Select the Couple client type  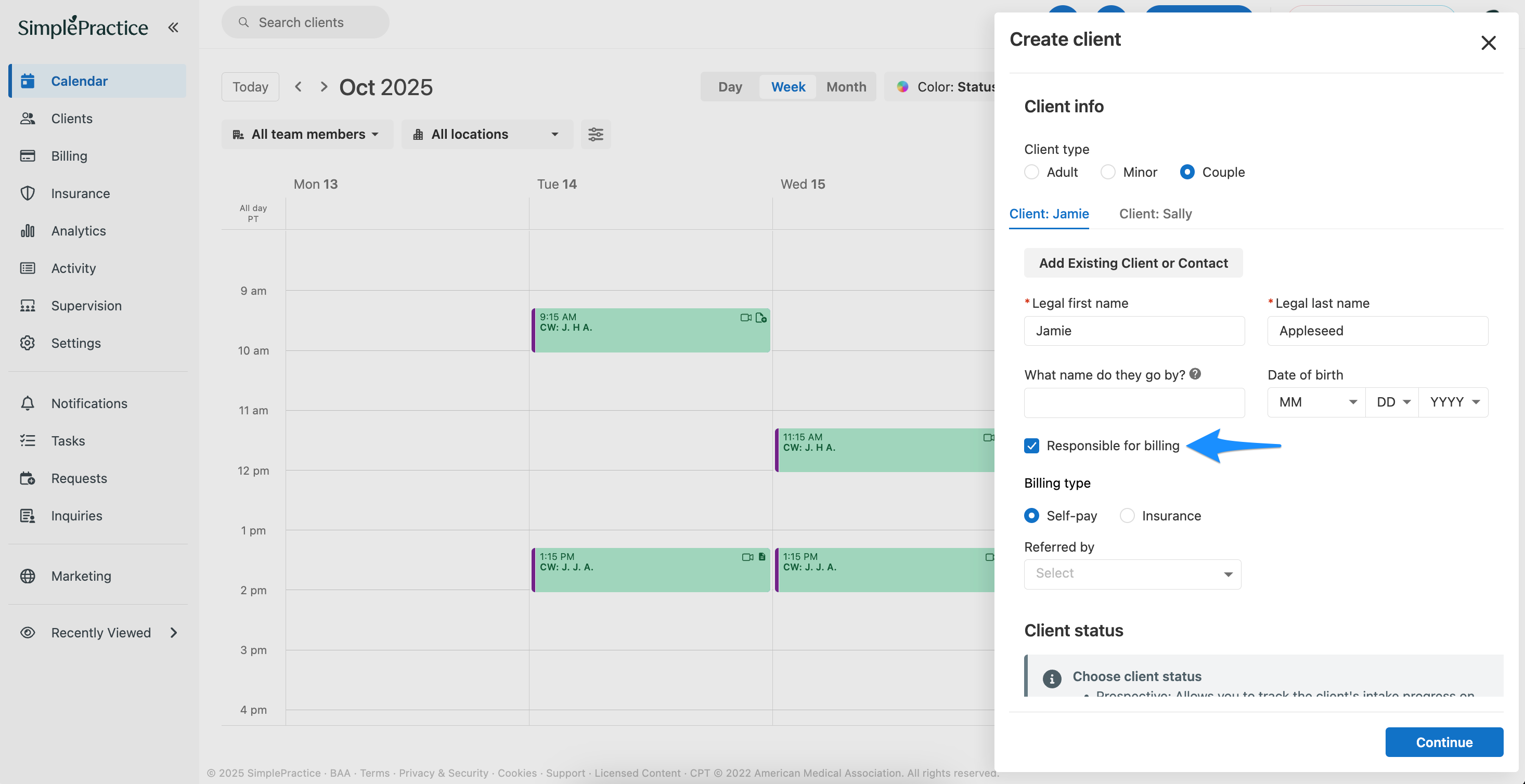(x=1187, y=172)
